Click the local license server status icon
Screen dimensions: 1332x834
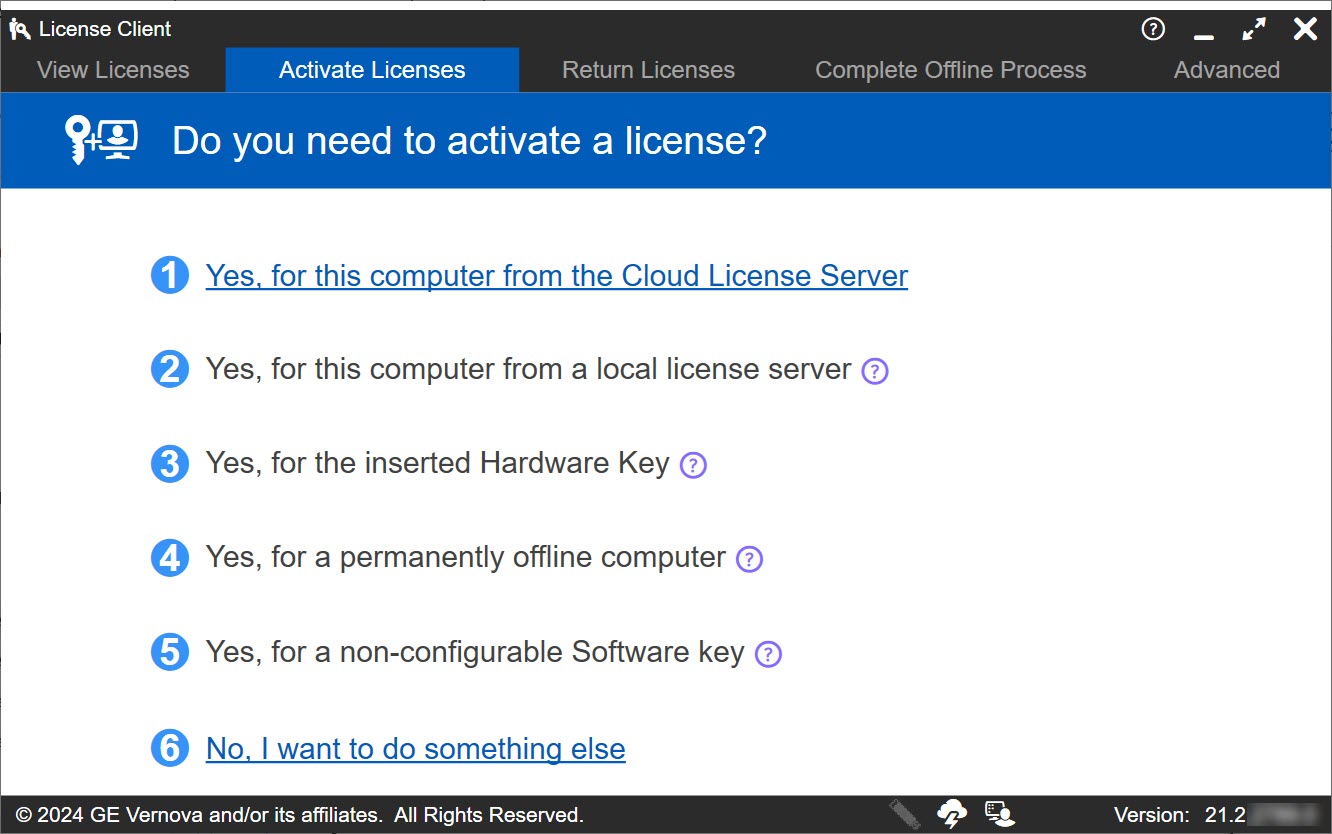[999, 814]
